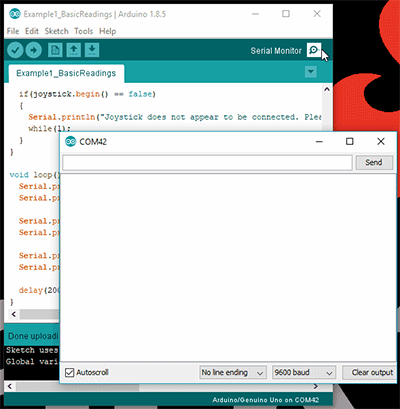Open a sketch using the up-arrow icon

click(74, 50)
